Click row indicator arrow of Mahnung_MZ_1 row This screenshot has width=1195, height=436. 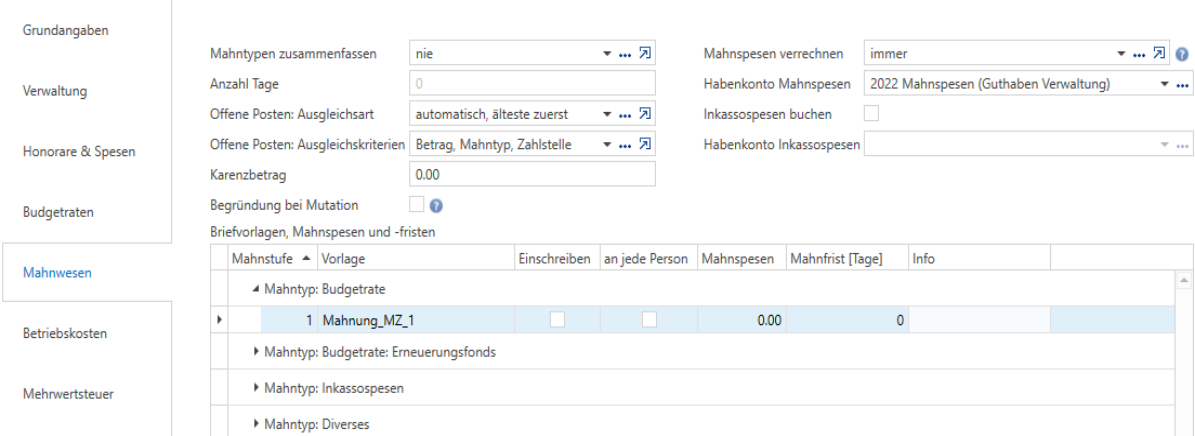point(220,320)
